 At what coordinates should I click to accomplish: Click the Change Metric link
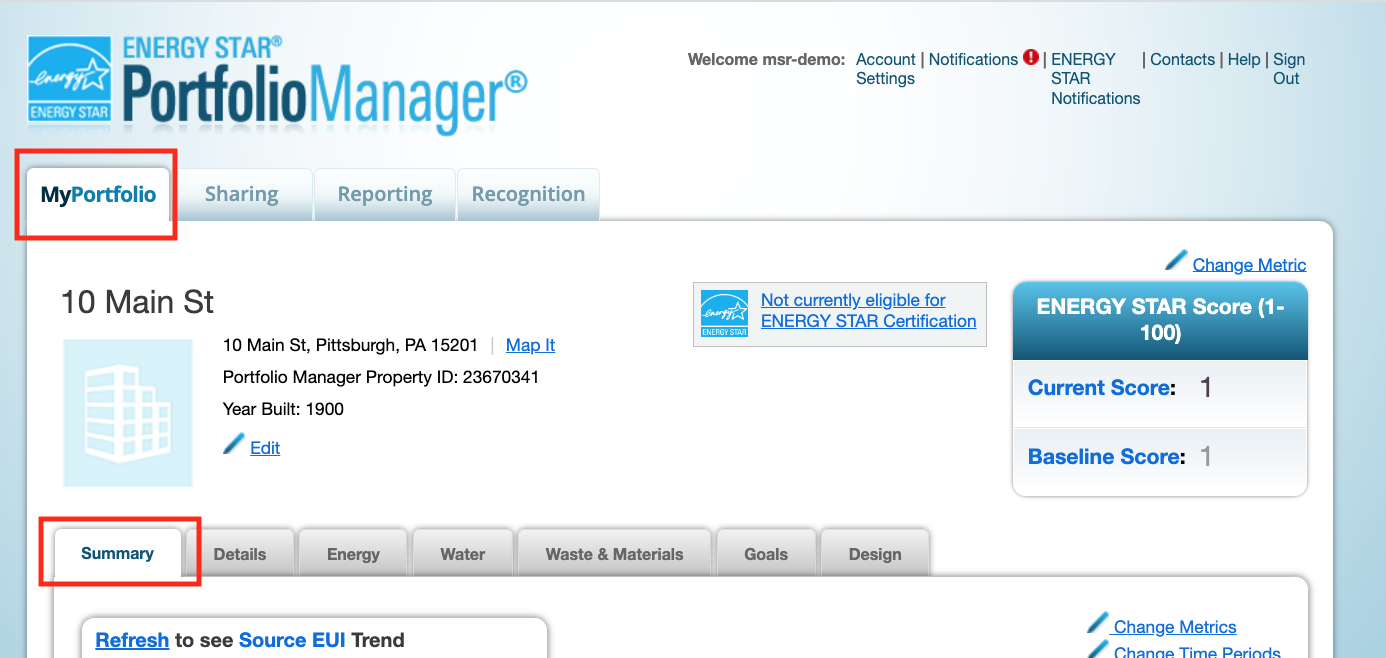pyautogui.click(x=1249, y=264)
